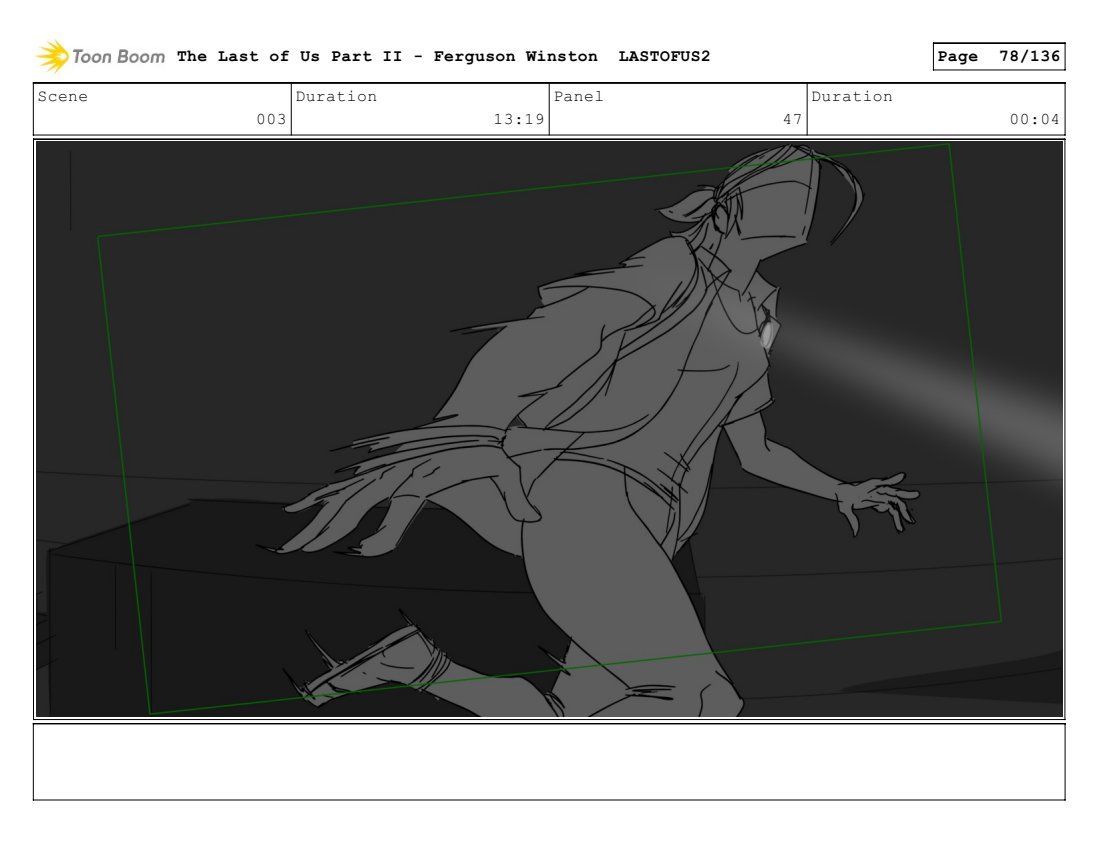Click the 'Panel' header label
Screen dimensions: 1100x850
click(x=578, y=97)
